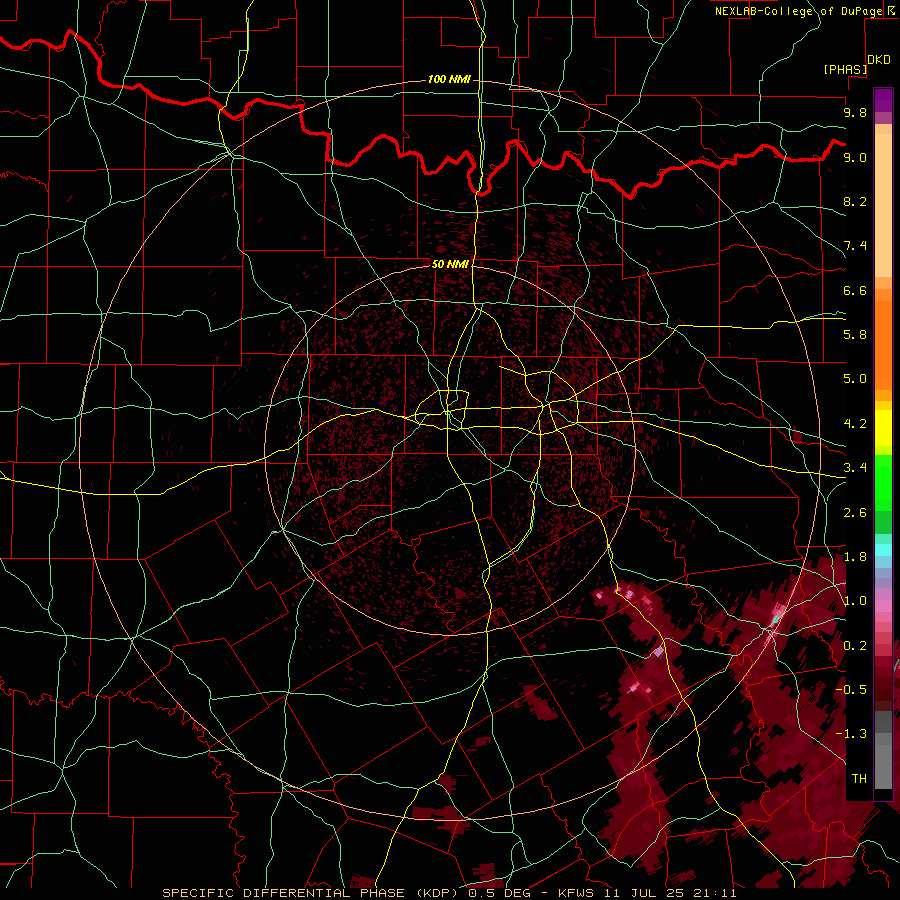Click the 6.6 scale value
This screenshot has height=900, width=900.
855,290
